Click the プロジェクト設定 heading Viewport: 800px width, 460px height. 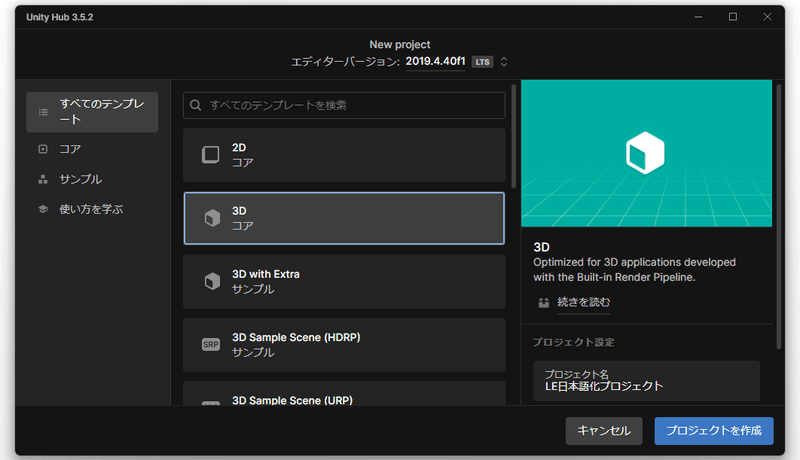(x=573, y=342)
